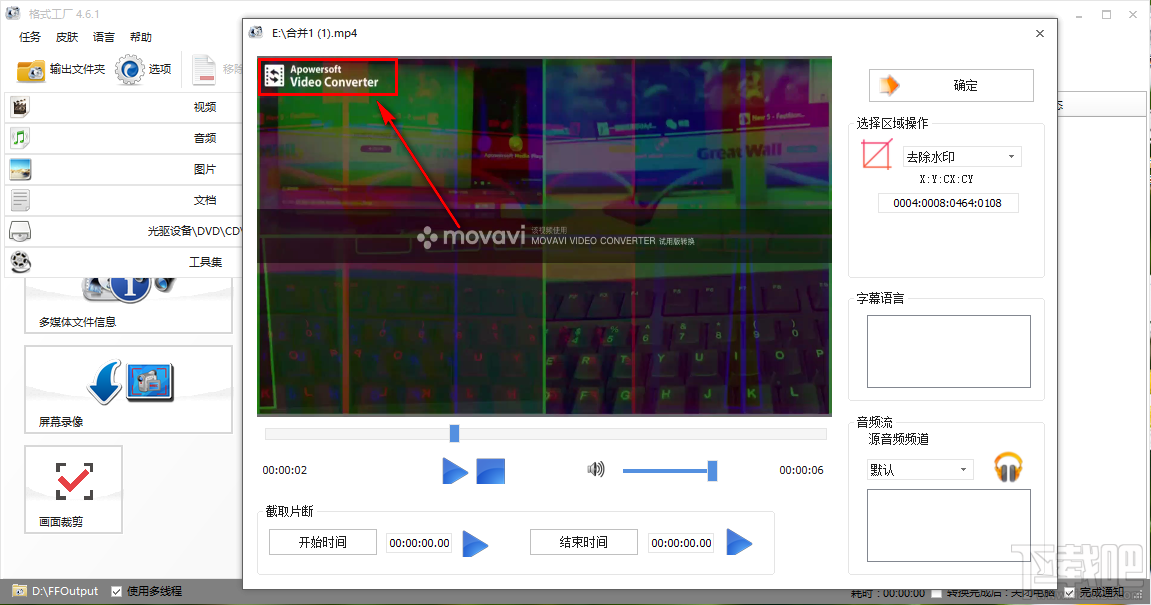Click the video preview frame
The height and width of the screenshot is (605, 1151).
point(544,236)
